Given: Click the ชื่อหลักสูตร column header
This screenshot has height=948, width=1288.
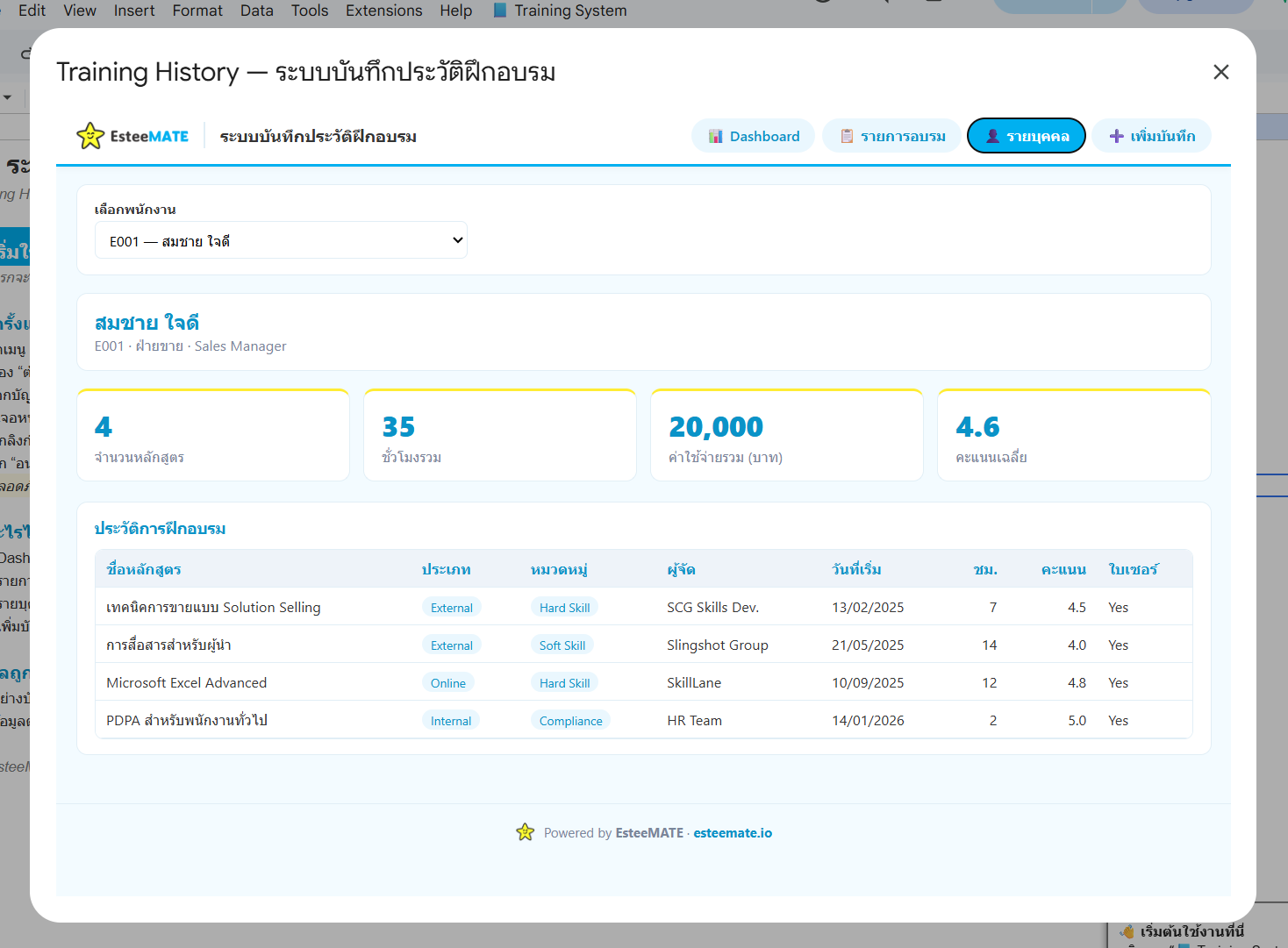Looking at the screenshot, I should 144,569.
